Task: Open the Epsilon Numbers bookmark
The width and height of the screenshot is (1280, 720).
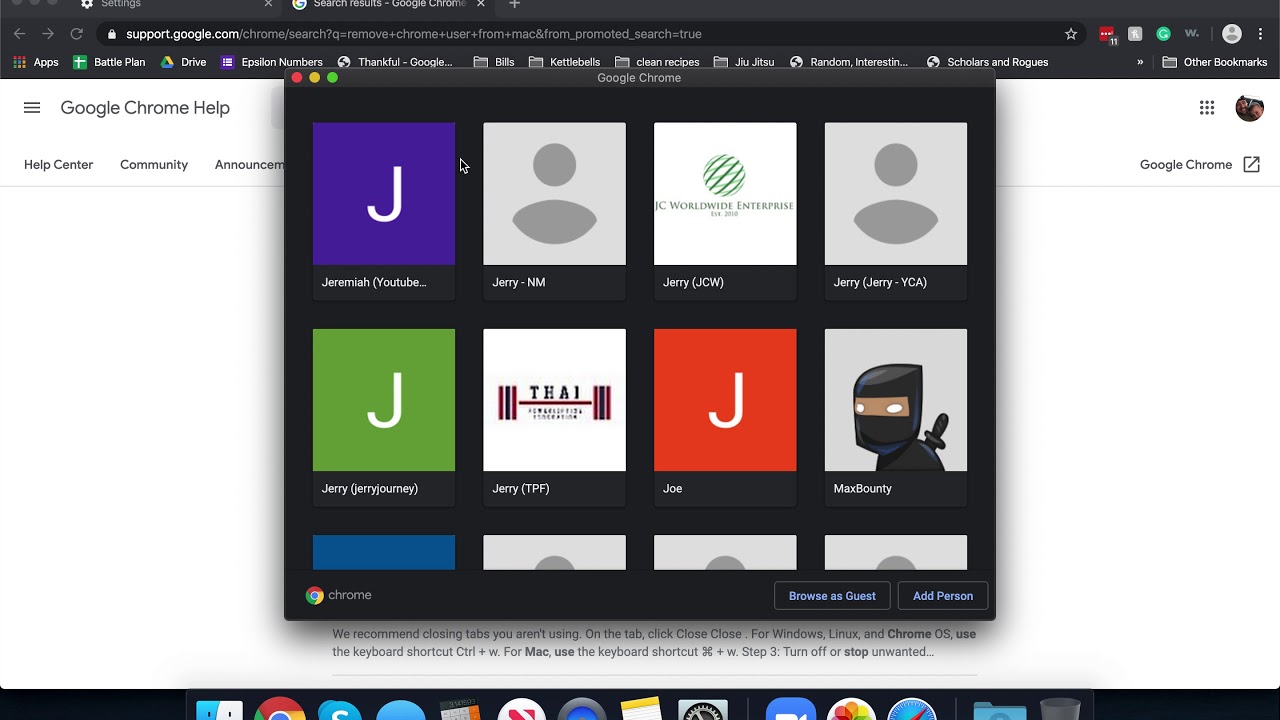Action: 272,62
